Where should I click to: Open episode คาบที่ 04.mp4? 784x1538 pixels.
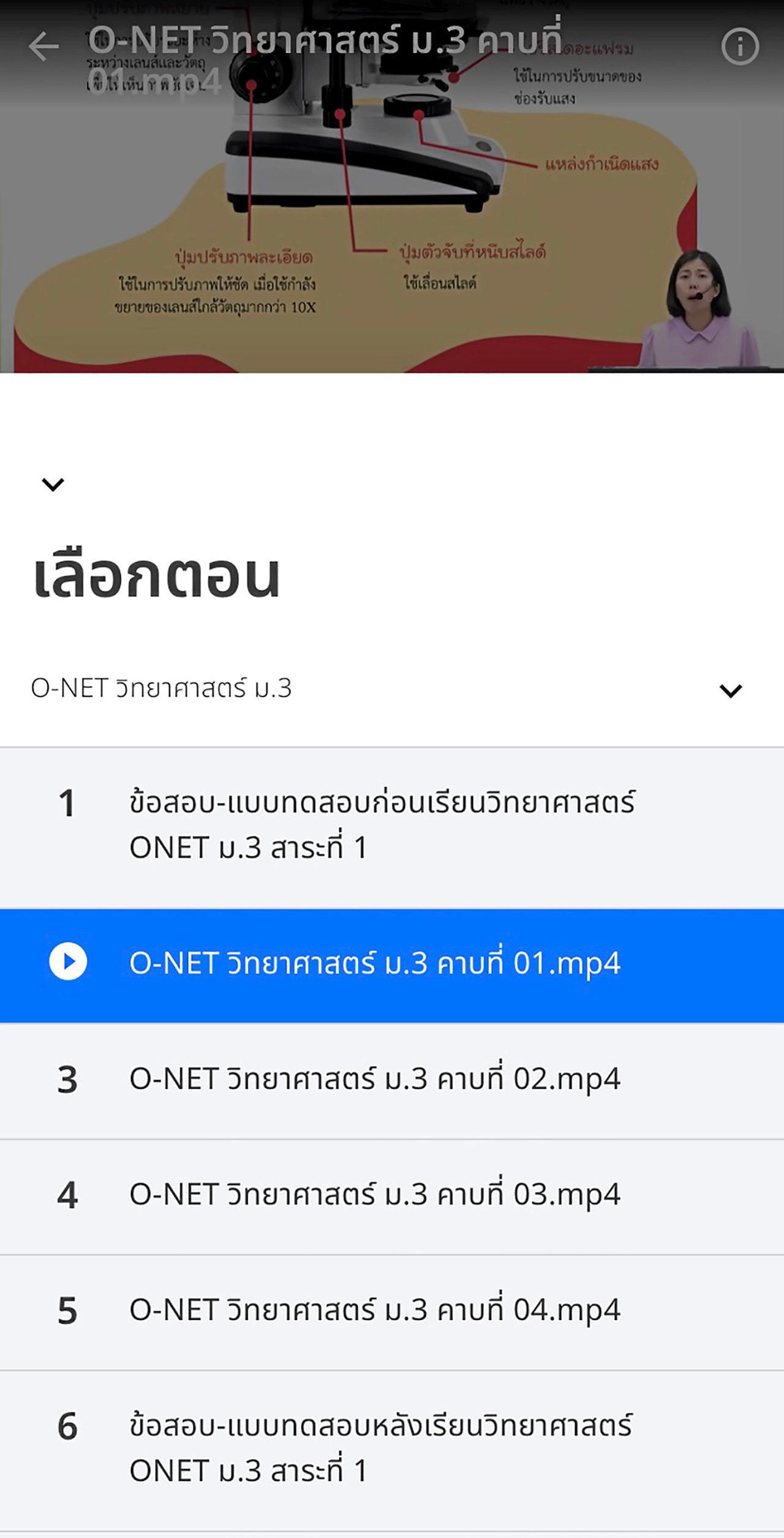tap(374, 1311)
